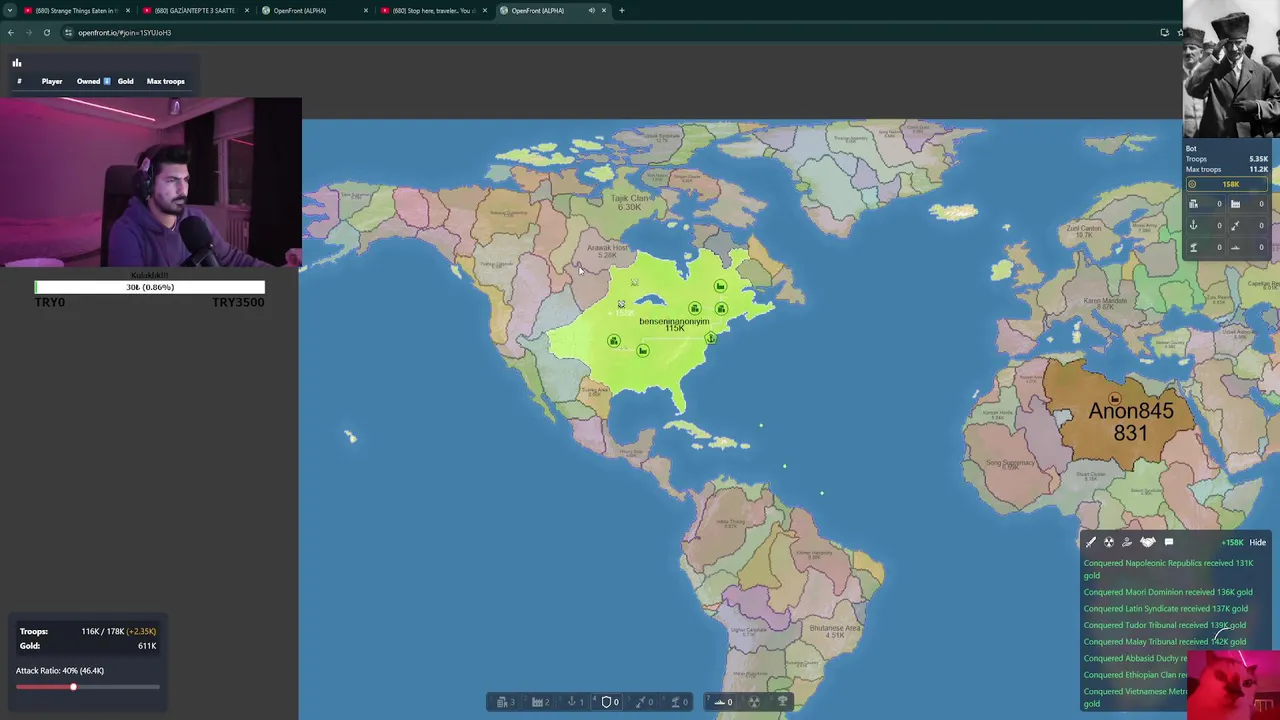Sort leaderboard by Owned column

(x=93, y=81)
